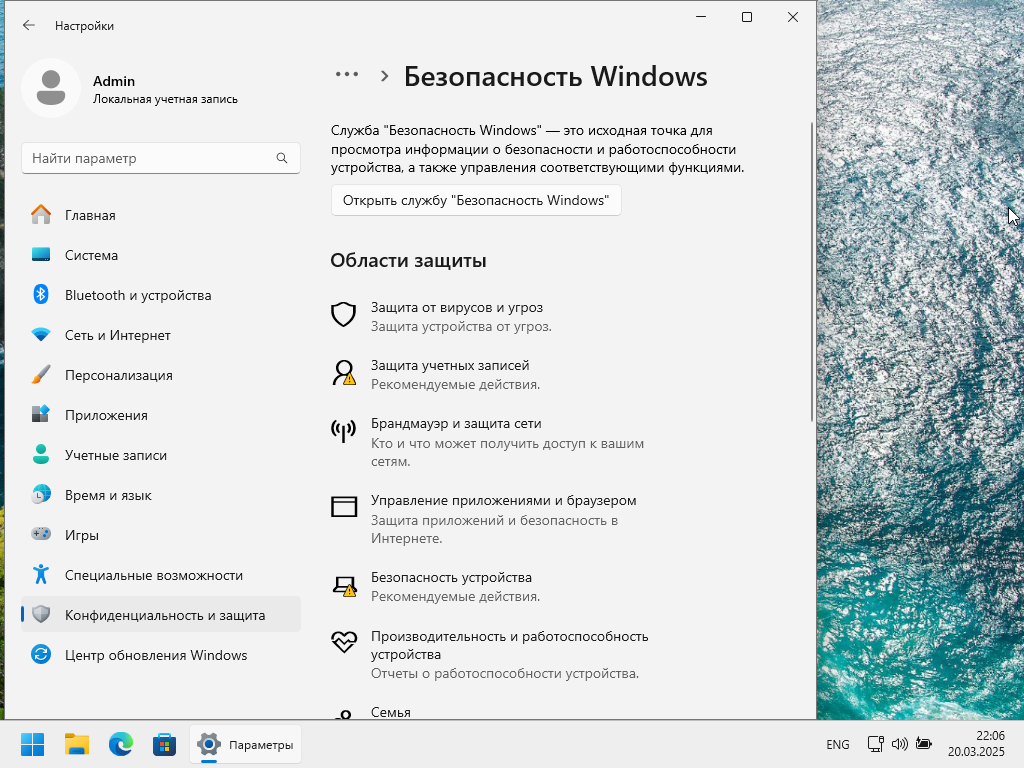This screenshot has width=1024, height=768.
Task: Close the Settings window
Action: [x=793, y=17]
